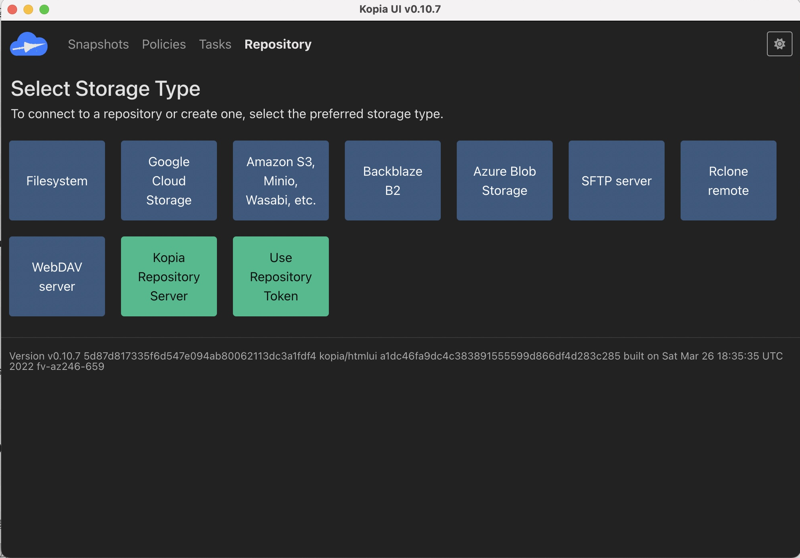Go to the Tasks tab
The image size is (800, 558).
215,44
